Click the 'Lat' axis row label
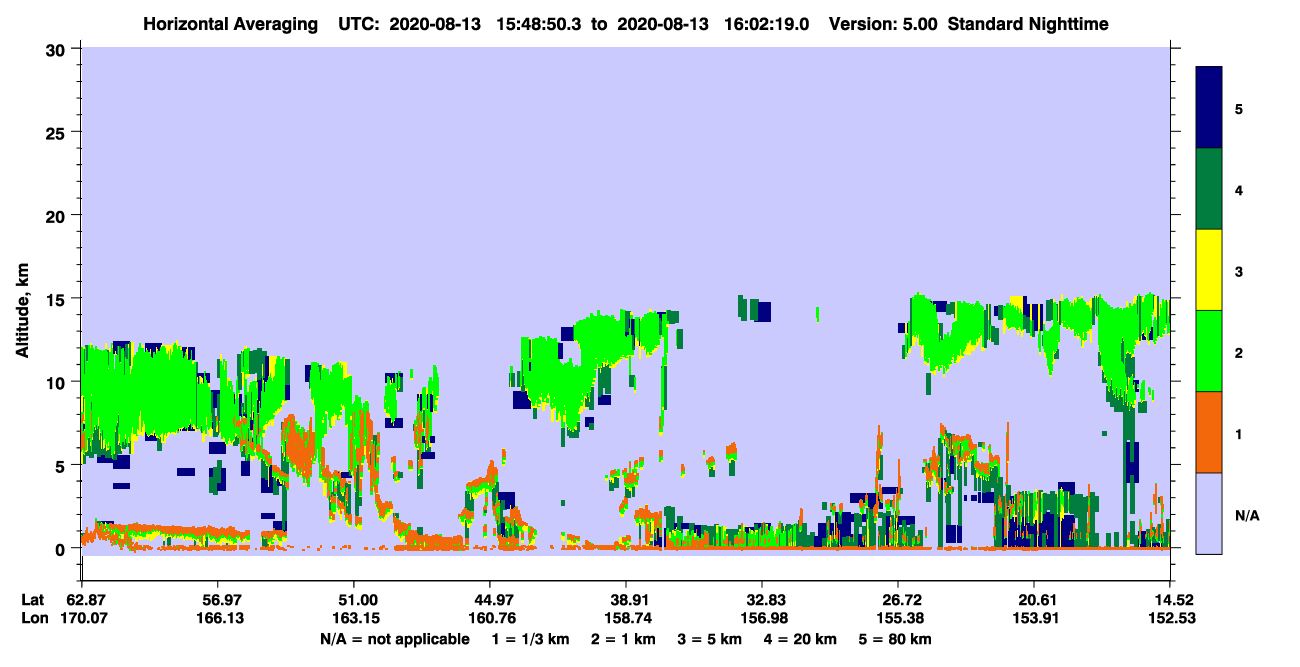 33,600
